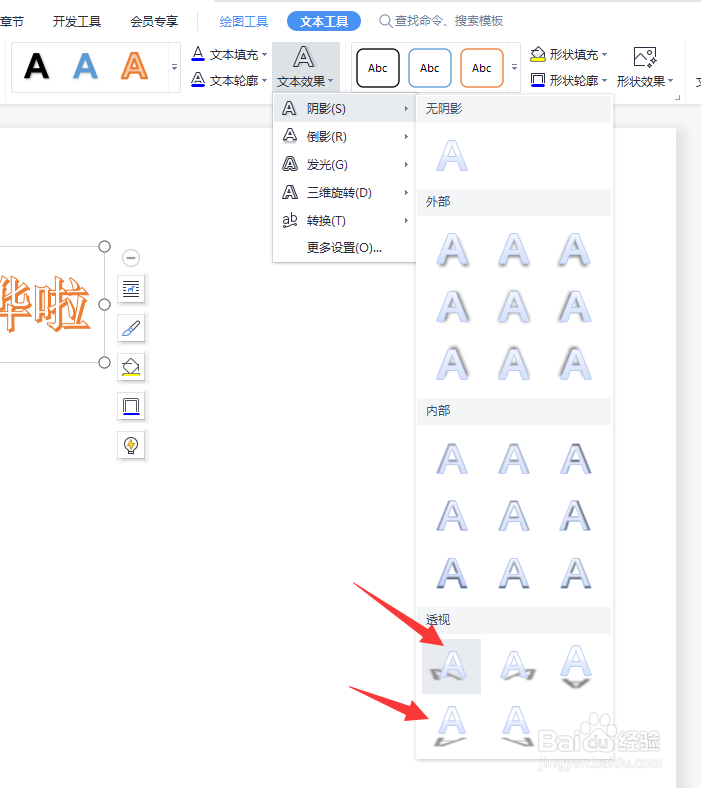The height and width of the screenshot is (788, 701).
Task: Click the top-right text box handle
Action: pyautogui.click(x=104, y=246)
